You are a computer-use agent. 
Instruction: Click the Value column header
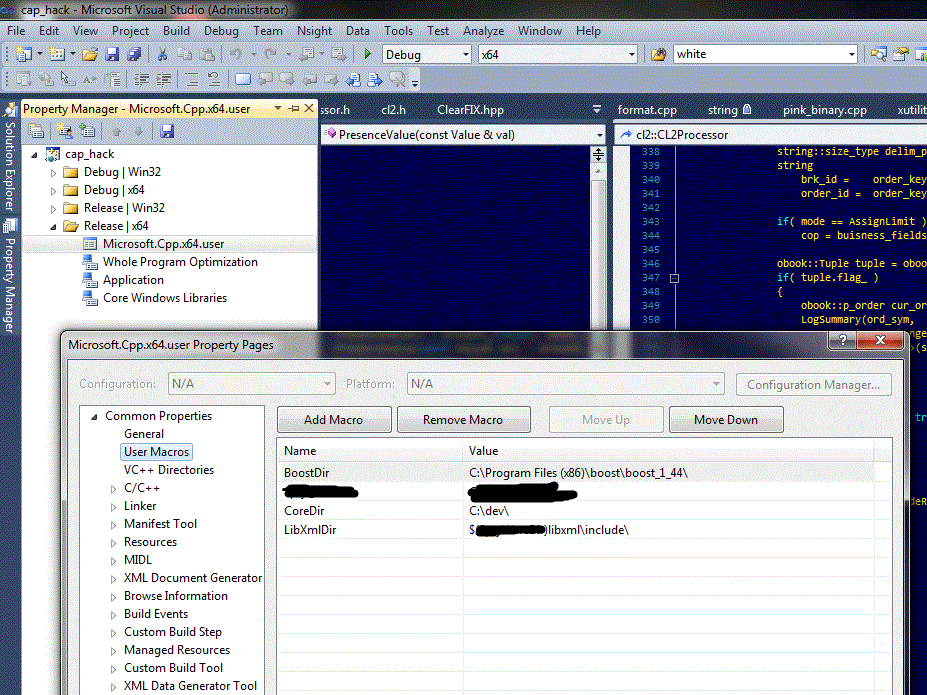click(669, 451)
